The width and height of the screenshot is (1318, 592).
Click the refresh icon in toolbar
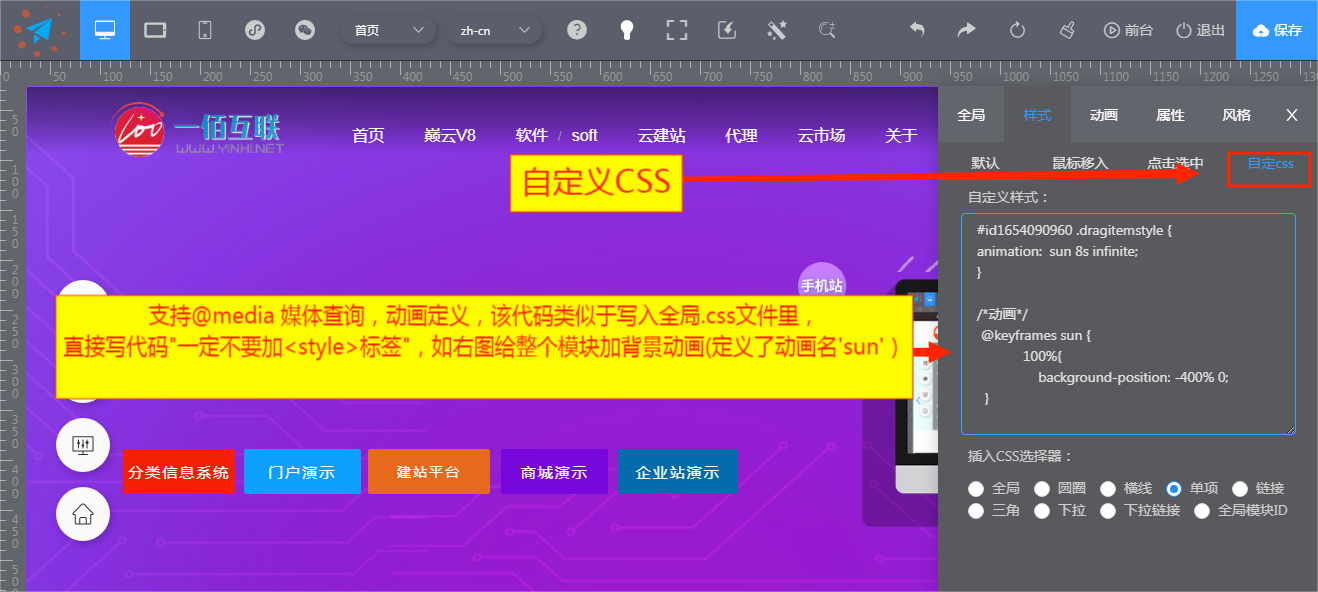click(x=1018, y=30)
